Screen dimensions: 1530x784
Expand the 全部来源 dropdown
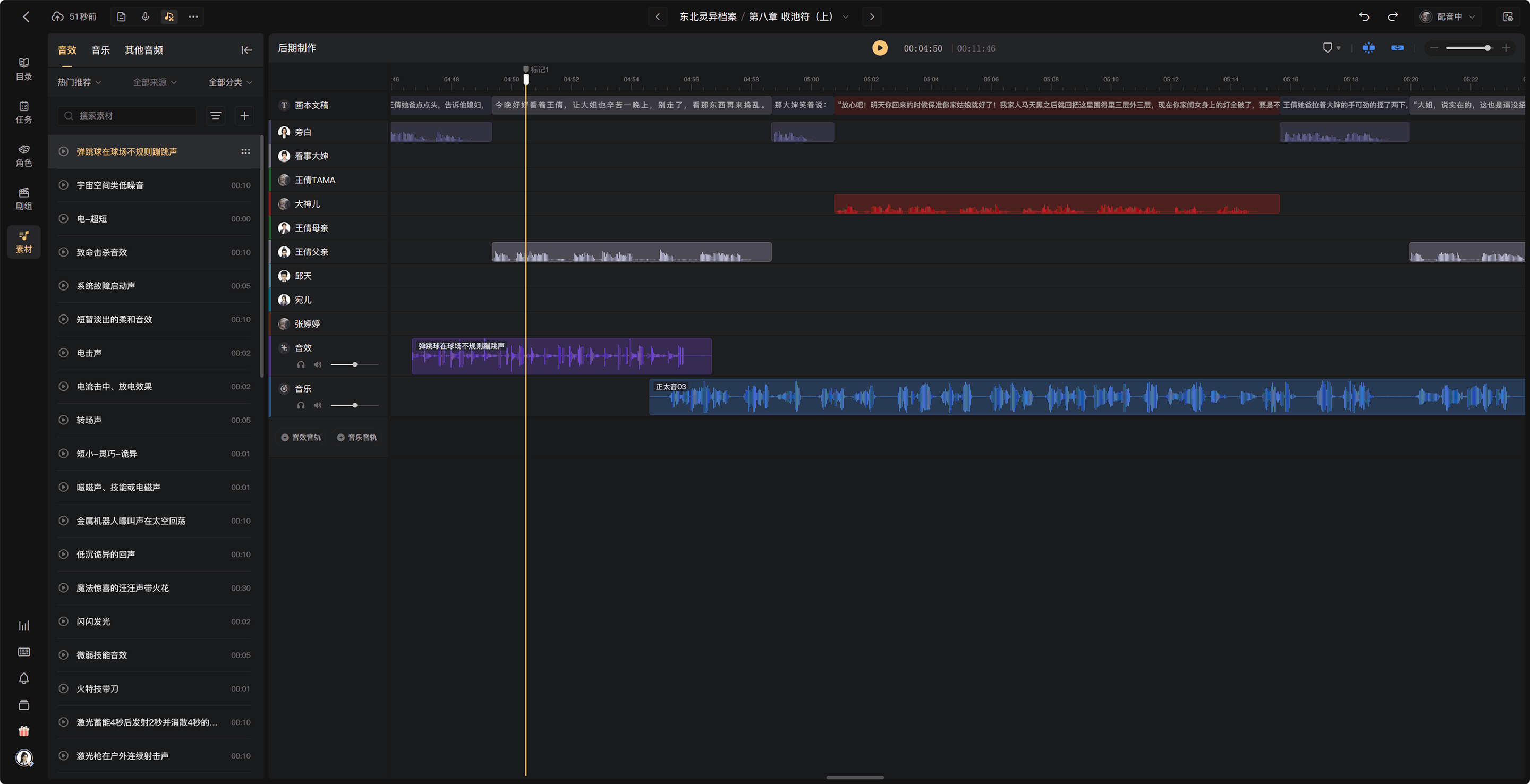click(x=155, y=82)
